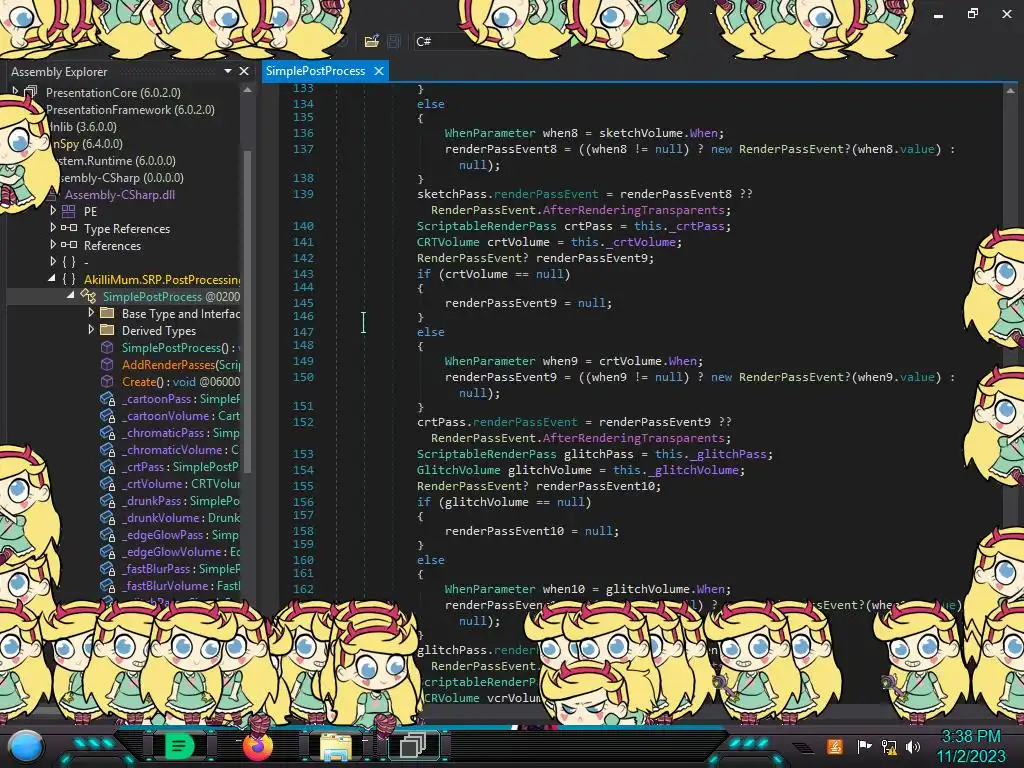
Task: Click the _cartoonPass field icon
Action: (108, 398)
